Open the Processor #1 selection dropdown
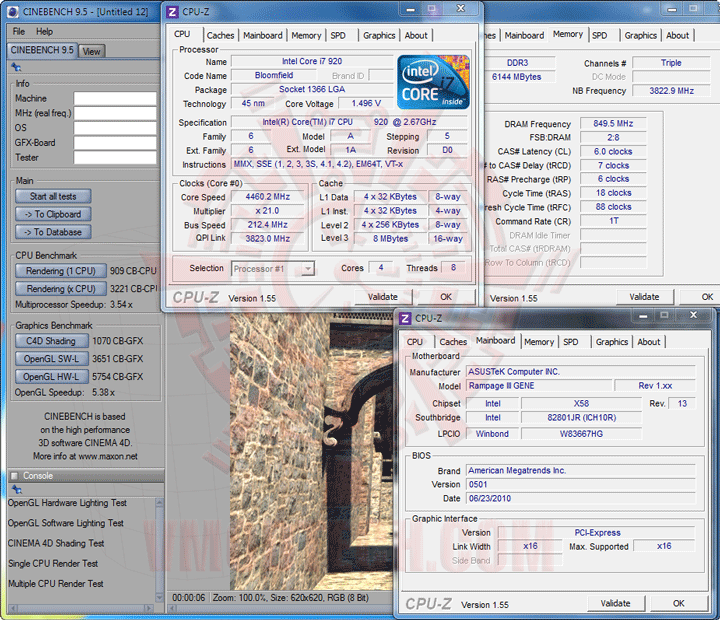Image resolution: width=720 pixels, height=620 pixels. (272, 268)
